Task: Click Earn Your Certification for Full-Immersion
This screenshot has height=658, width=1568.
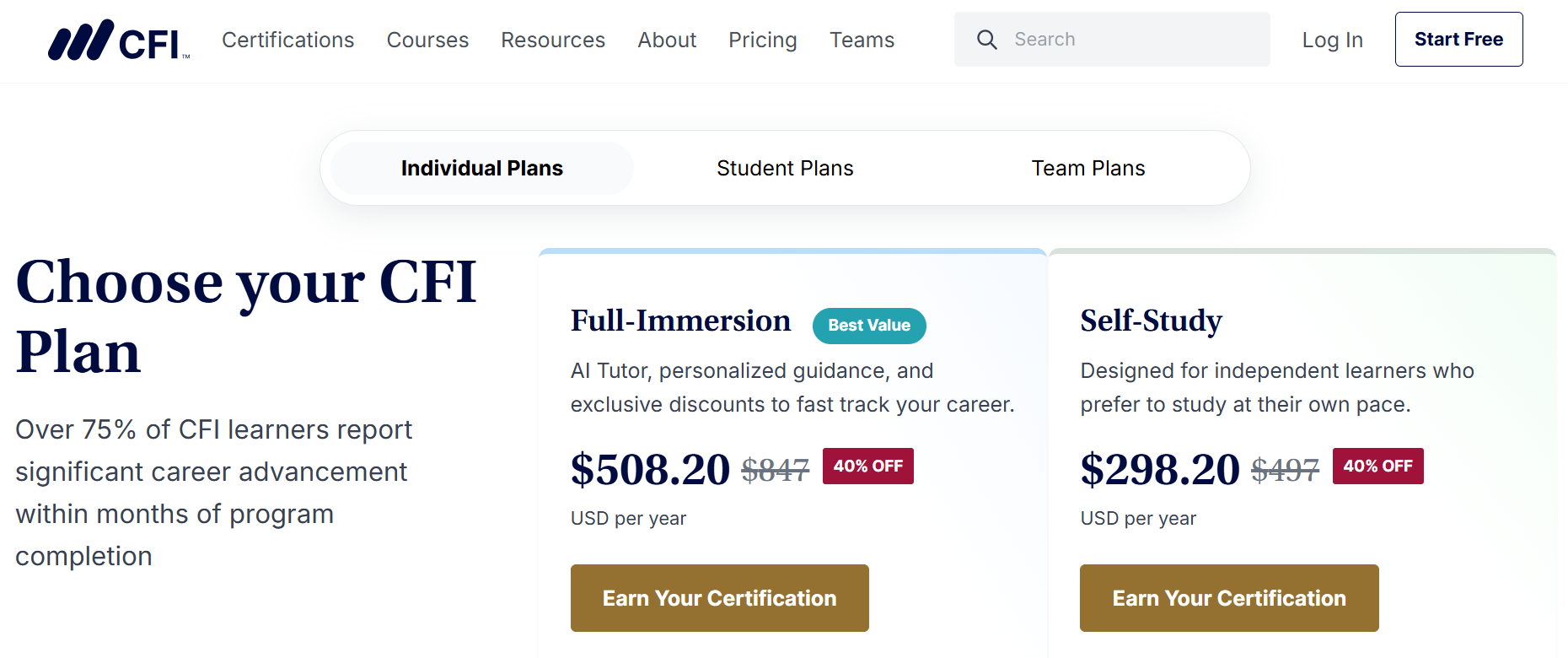Action: pyautogui.click(x=719, y=598)
